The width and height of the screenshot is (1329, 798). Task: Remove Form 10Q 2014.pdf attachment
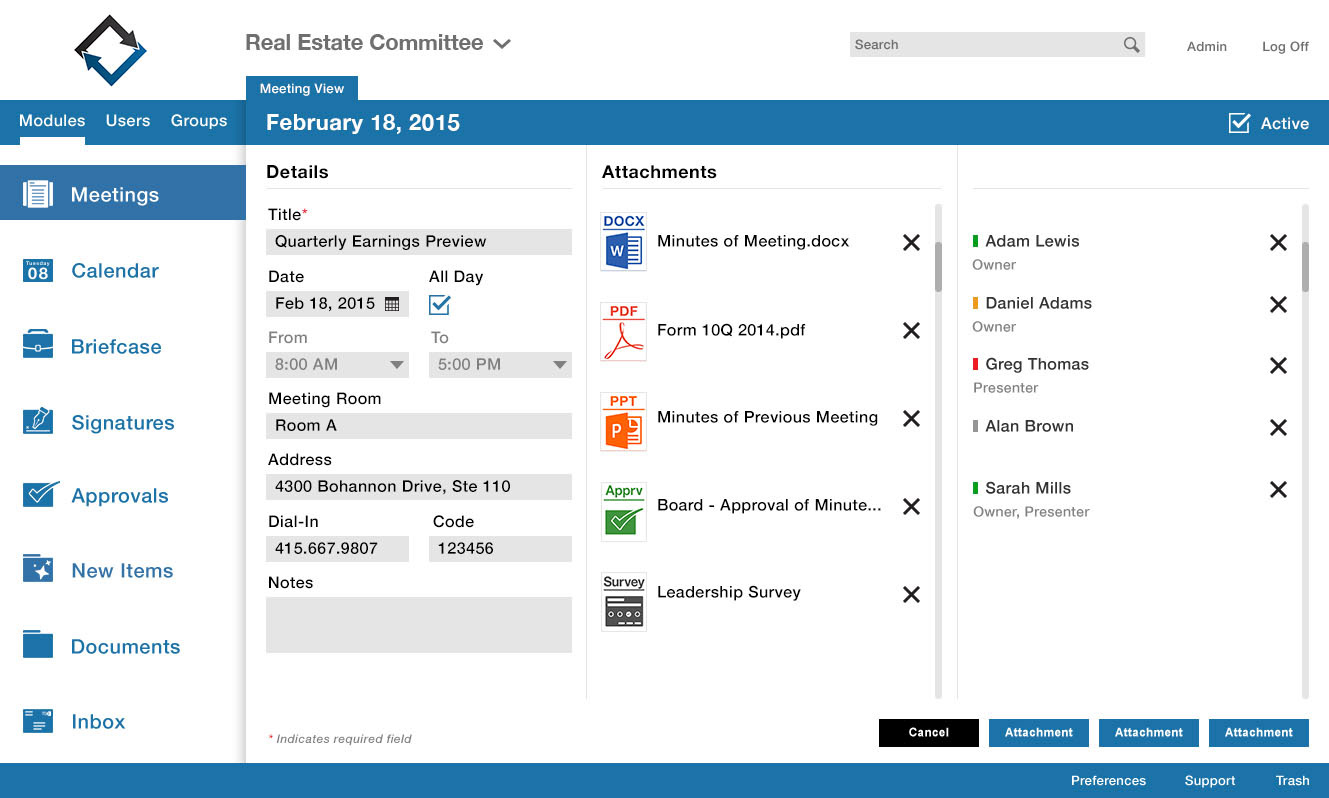point(911,330)
